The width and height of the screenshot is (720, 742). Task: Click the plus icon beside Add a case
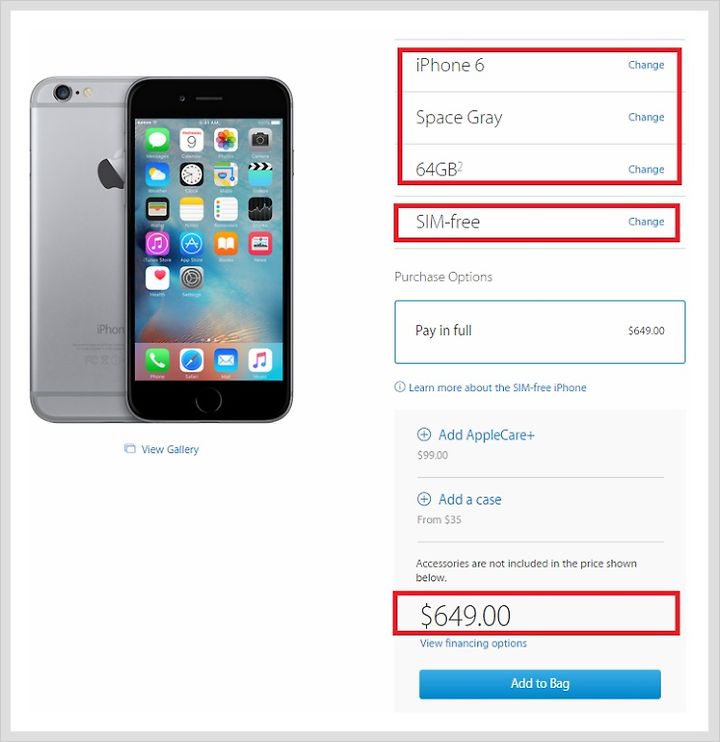click(424, 499)
